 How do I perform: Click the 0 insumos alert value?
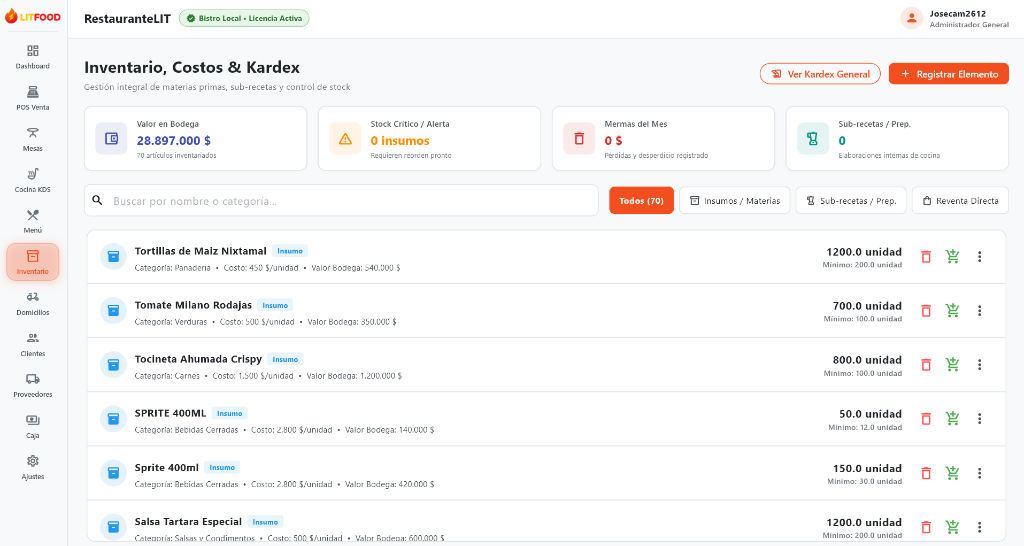point(400,140)
